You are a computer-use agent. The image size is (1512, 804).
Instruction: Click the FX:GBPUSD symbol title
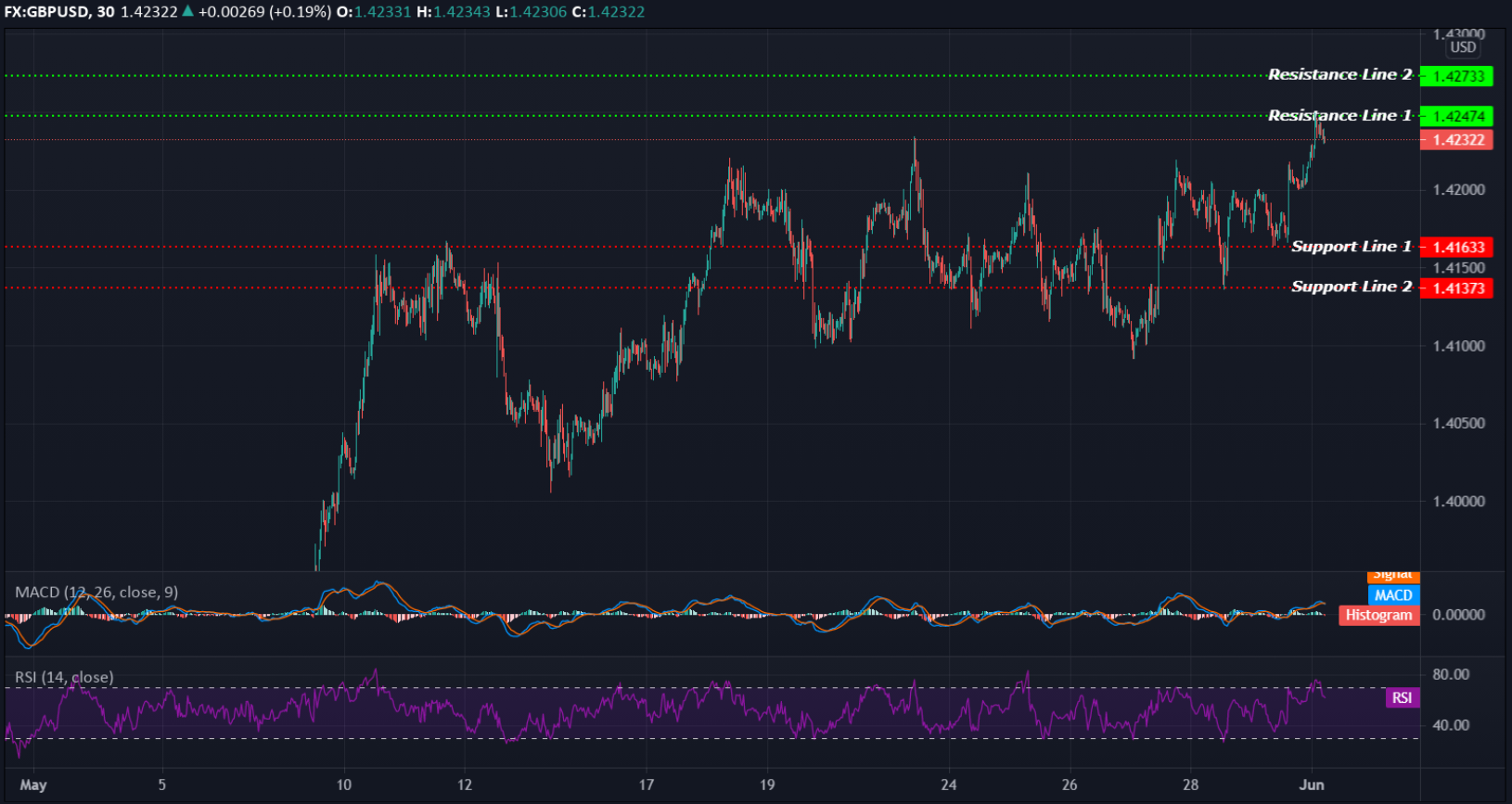coord(45,12)
